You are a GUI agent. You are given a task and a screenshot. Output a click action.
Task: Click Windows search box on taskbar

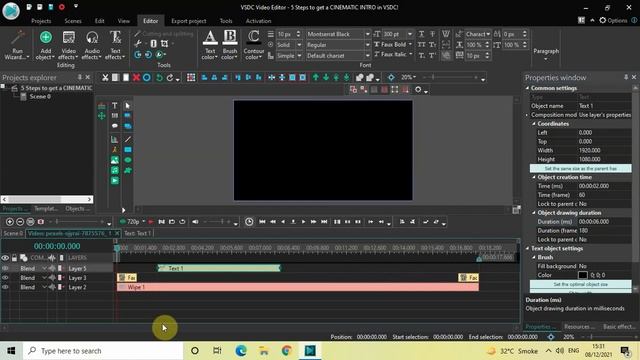103,351
